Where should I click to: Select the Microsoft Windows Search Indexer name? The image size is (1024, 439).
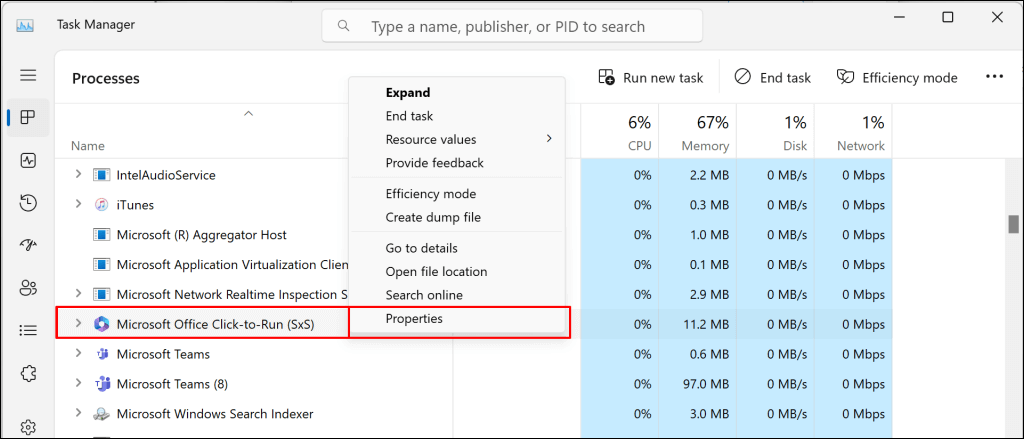tap(215, 414)
